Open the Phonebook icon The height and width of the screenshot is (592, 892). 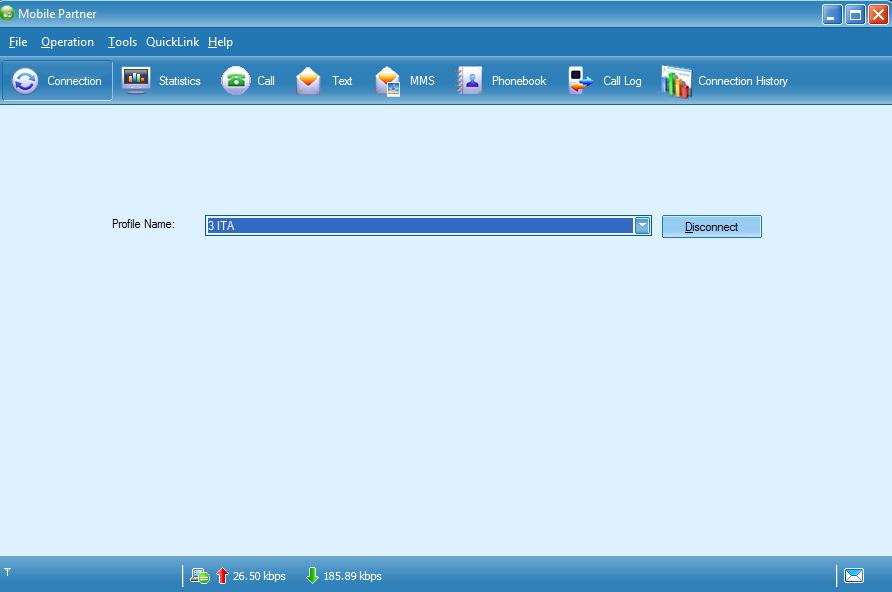pyautogui.click(x=469, y=79)
